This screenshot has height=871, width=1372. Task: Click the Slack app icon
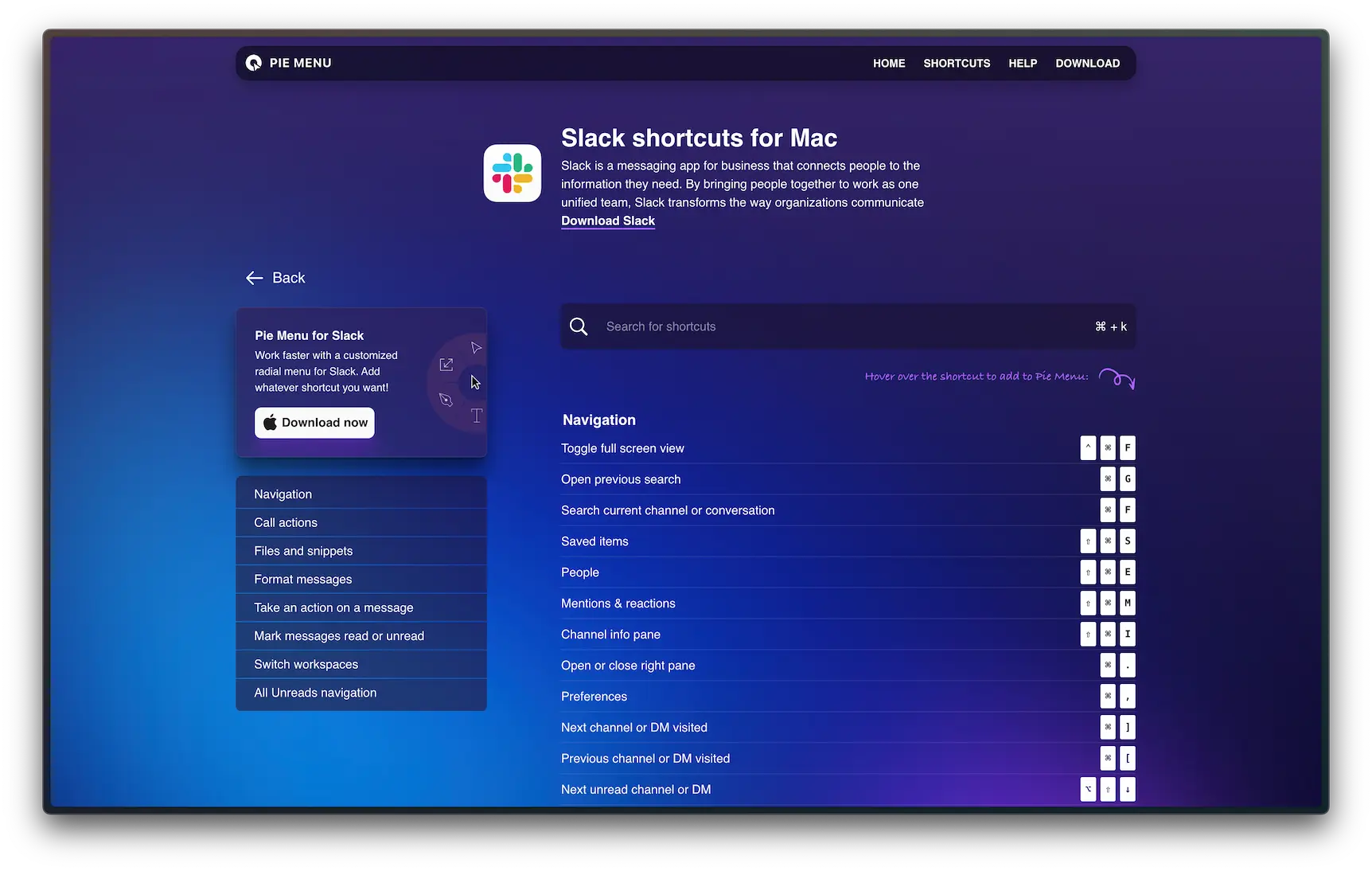point(512,173)
